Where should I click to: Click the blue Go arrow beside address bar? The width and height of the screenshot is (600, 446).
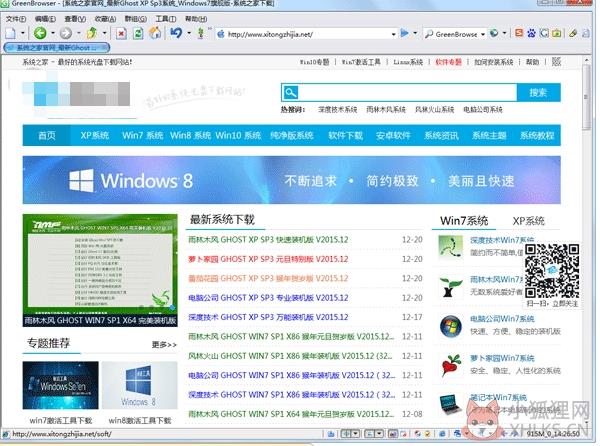(404, 33)
